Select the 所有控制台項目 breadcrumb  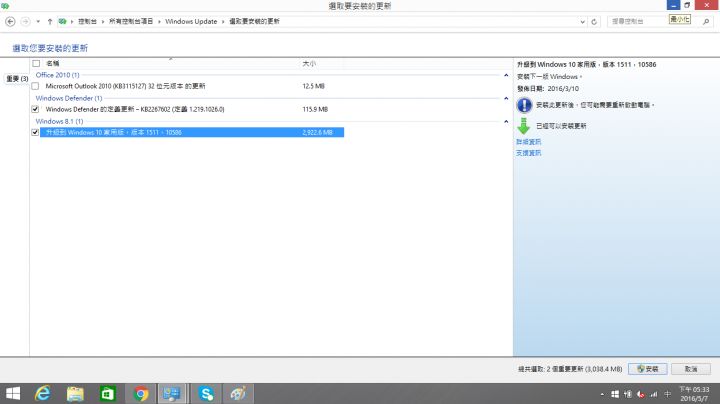(x=131, y=22)
